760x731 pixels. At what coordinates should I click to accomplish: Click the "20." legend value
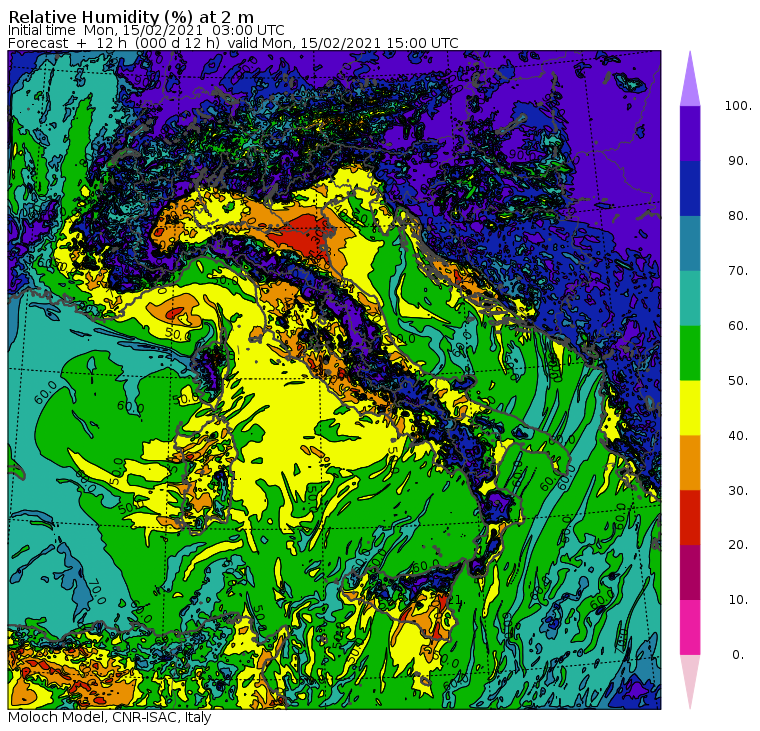738,545
